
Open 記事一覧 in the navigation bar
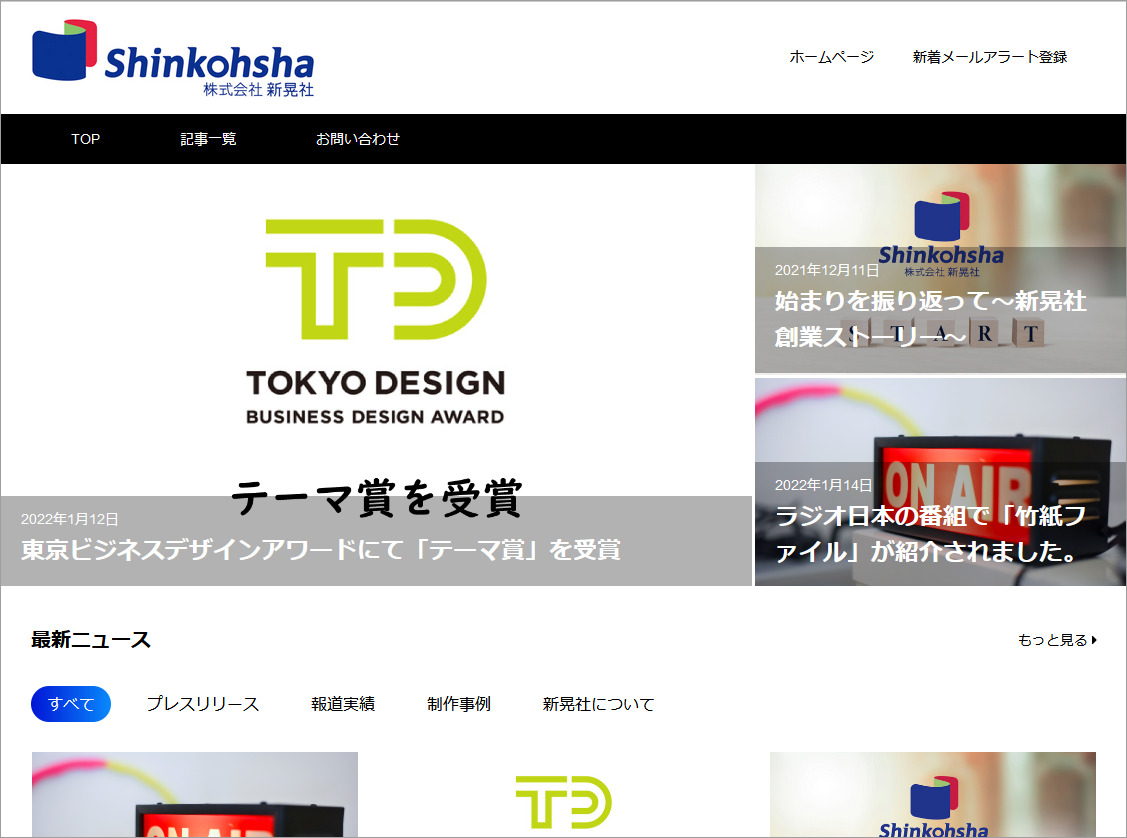click(x=208, y=139)
